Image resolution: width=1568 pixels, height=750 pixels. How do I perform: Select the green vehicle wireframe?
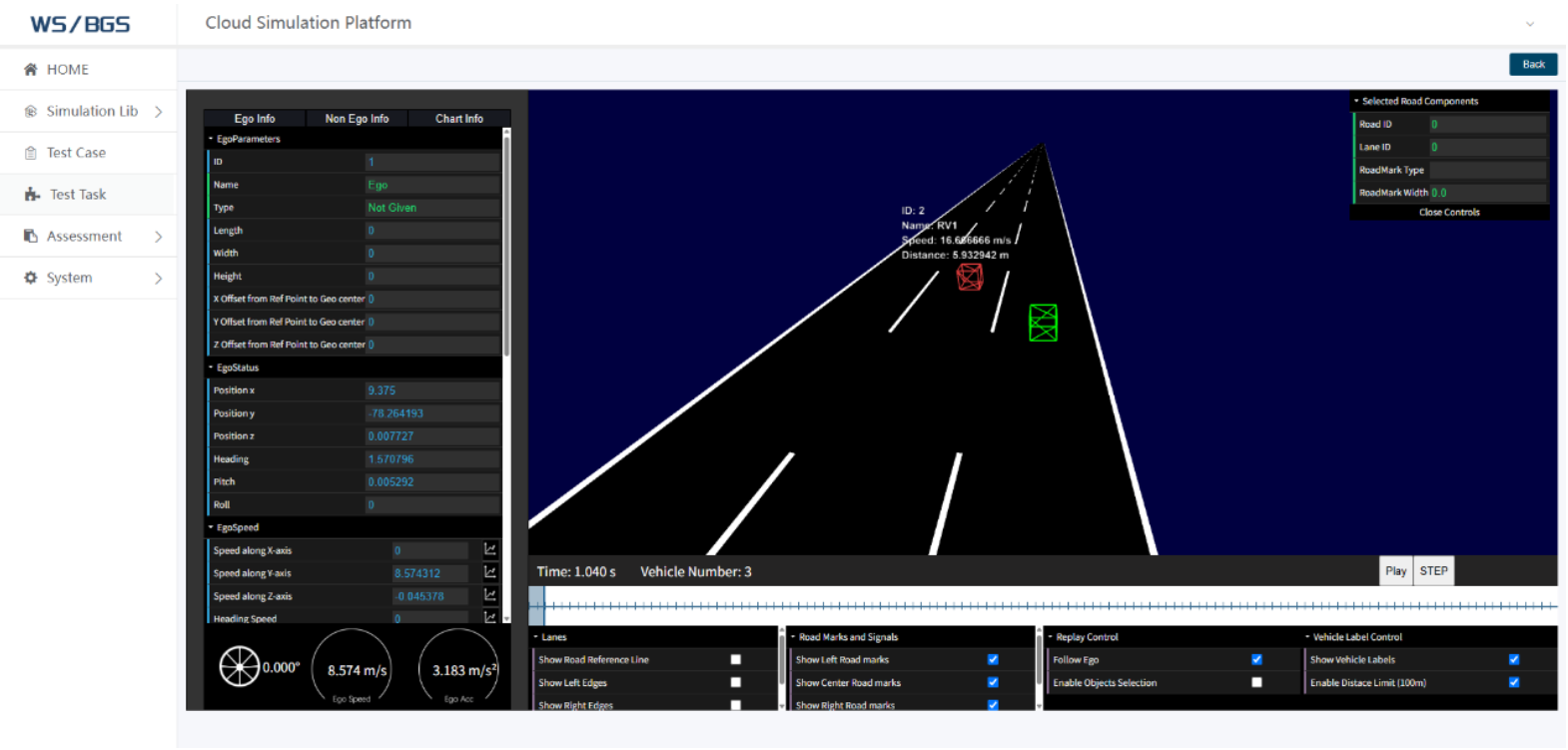pyautogui.click(x=1043, y=323)
